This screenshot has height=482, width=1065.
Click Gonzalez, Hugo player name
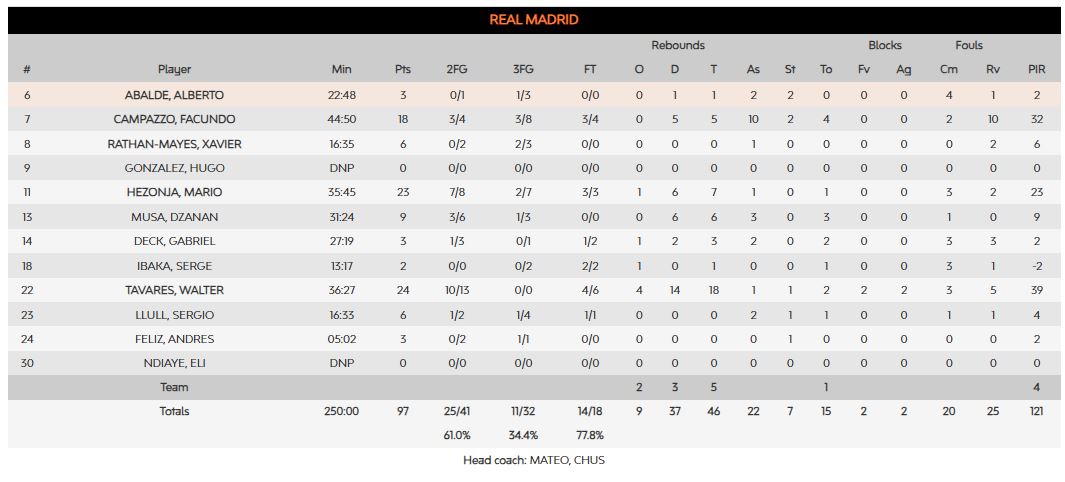click(x=174, y=168)
